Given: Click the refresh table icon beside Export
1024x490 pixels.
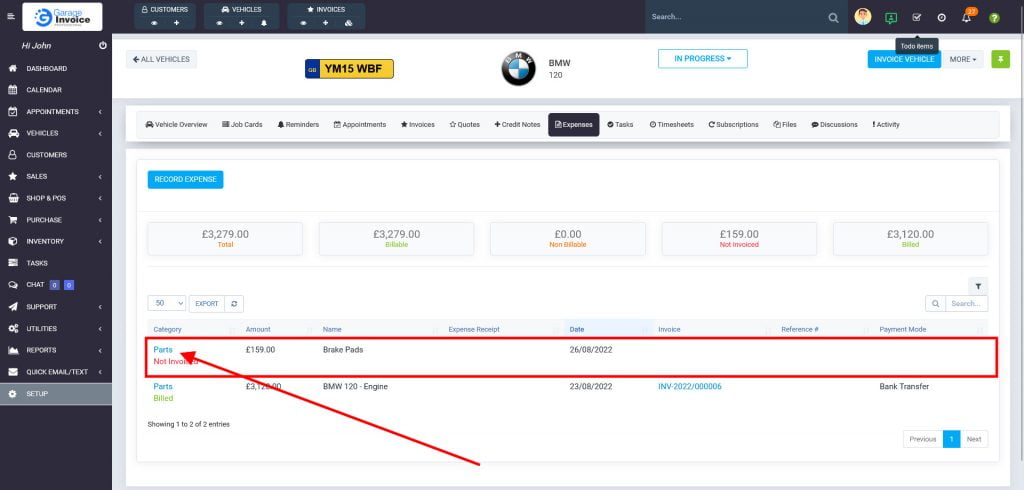Looking at the screenshot, I should pos(234,303).
